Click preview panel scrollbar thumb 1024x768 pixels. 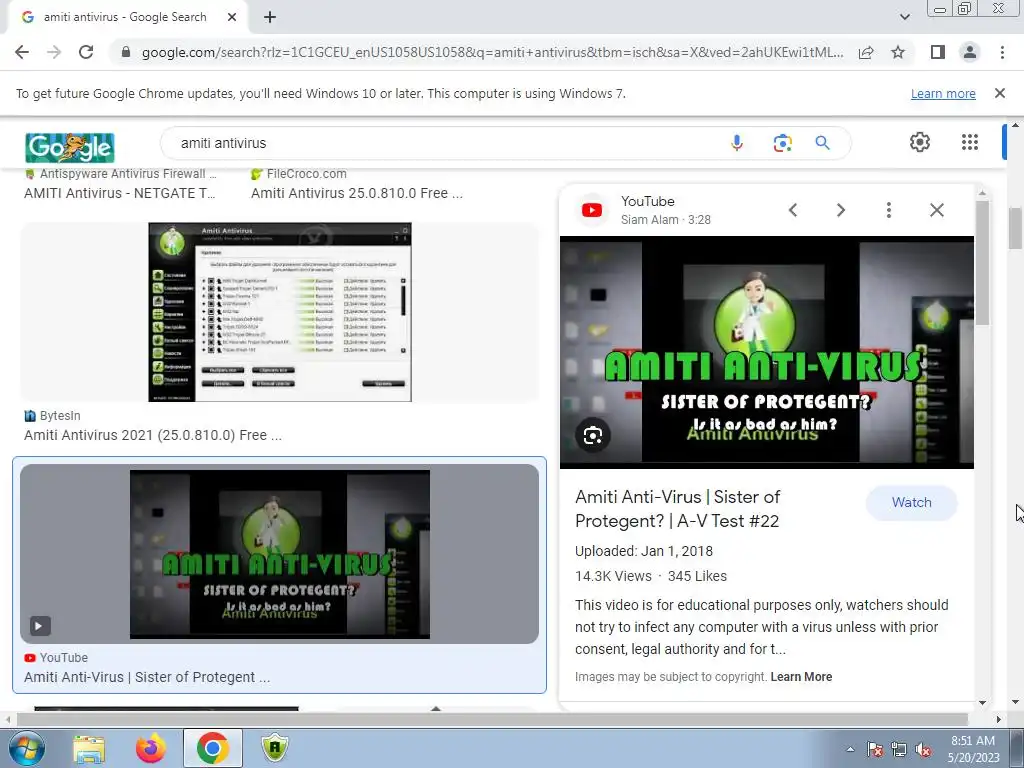(x=982, y=263)
